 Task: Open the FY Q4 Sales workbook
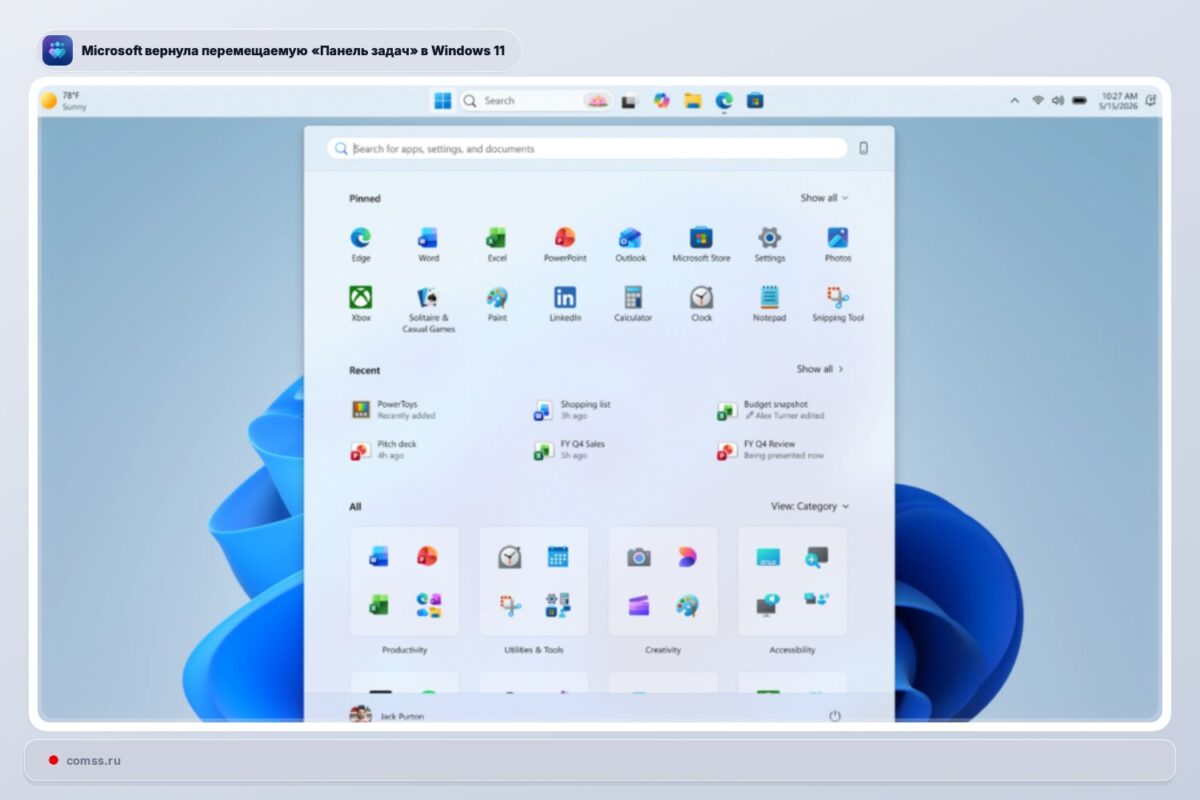coord(570,450)
